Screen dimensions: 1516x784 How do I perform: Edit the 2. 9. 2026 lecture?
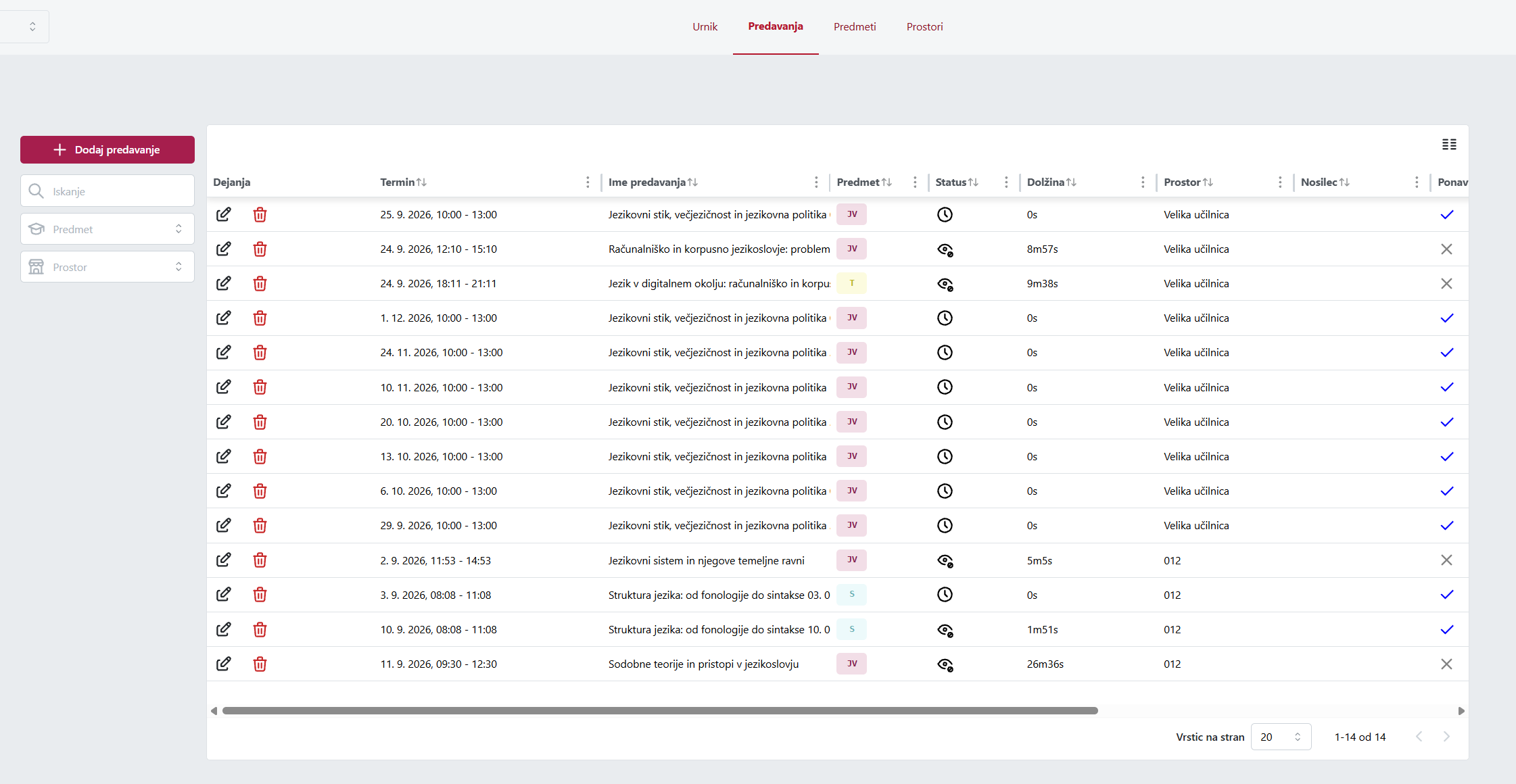tap(223, 560)
